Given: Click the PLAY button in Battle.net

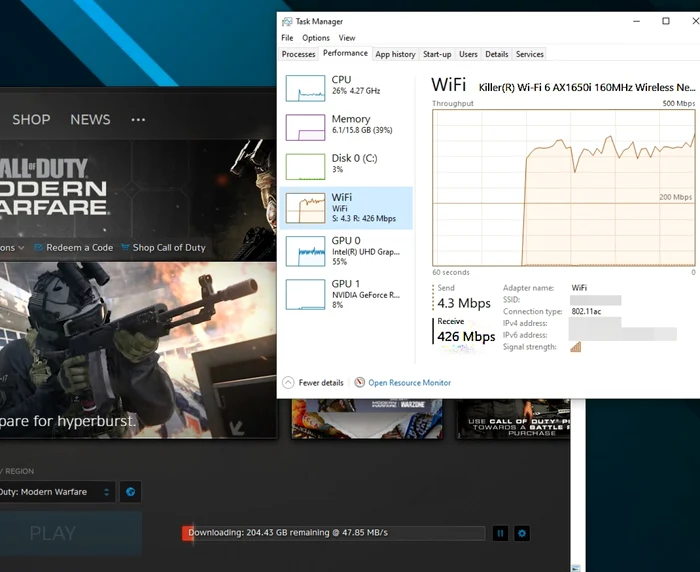Looking at the screenshot, I should coord(71,533).
